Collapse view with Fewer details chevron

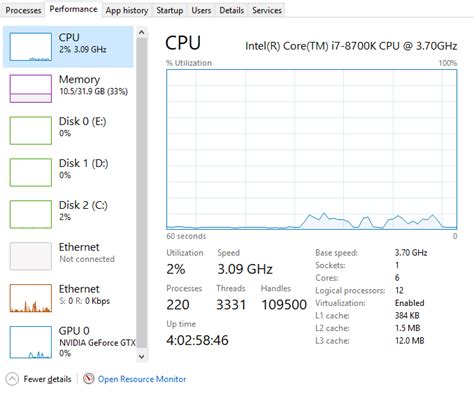point(12,379)
